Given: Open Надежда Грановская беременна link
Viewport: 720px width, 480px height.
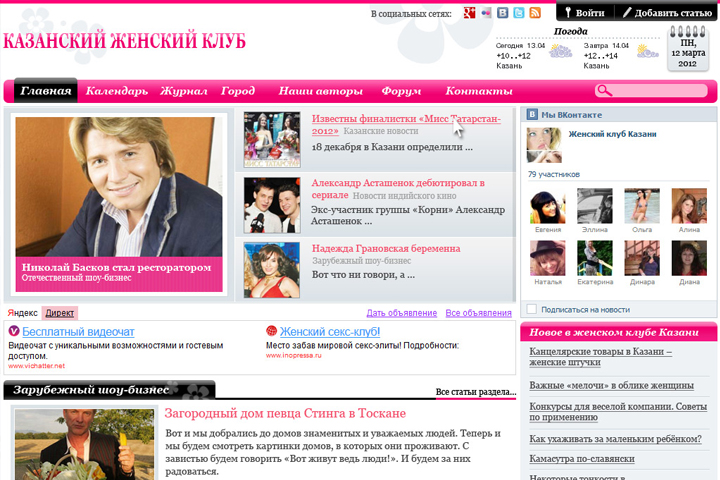Looking at the screenshot, I should point(386,248).
